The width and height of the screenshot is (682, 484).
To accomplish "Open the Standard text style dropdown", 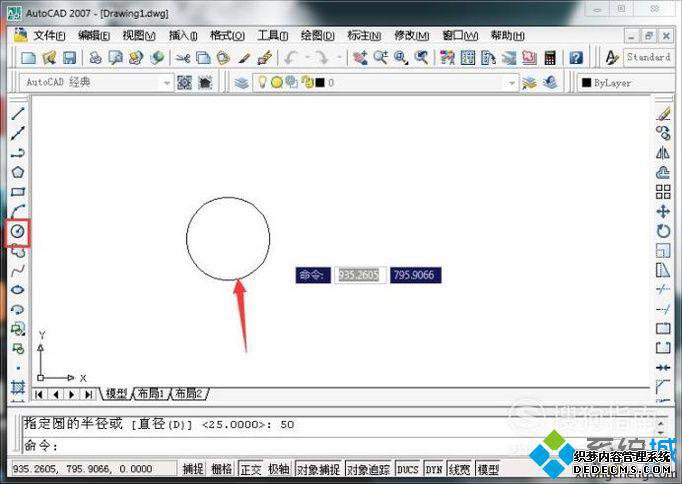I will point(649,57).
